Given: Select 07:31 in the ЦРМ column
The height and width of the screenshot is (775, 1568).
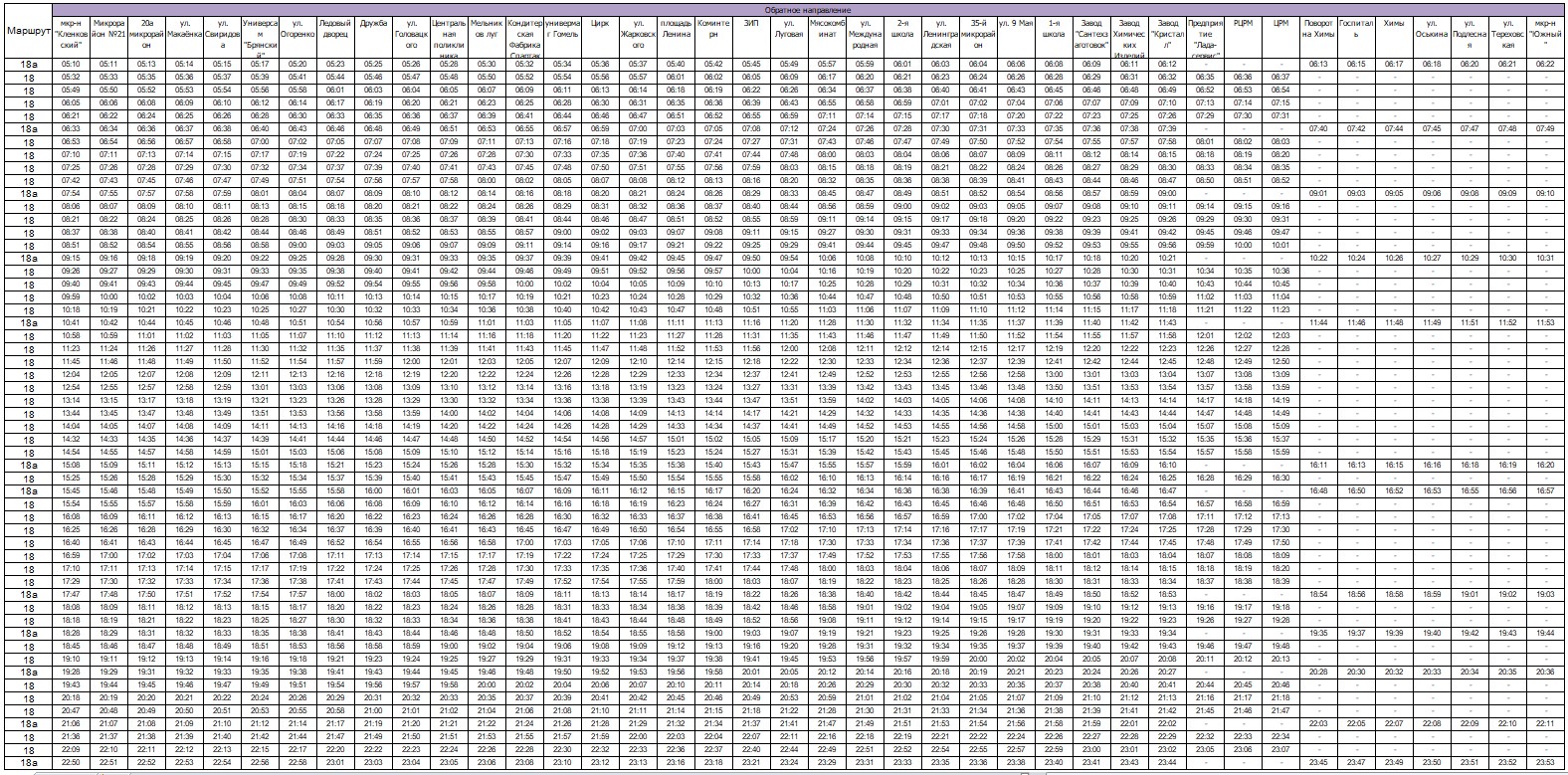Looking at the screenshot, I should pyautogui.click(x=1280, y=115).
